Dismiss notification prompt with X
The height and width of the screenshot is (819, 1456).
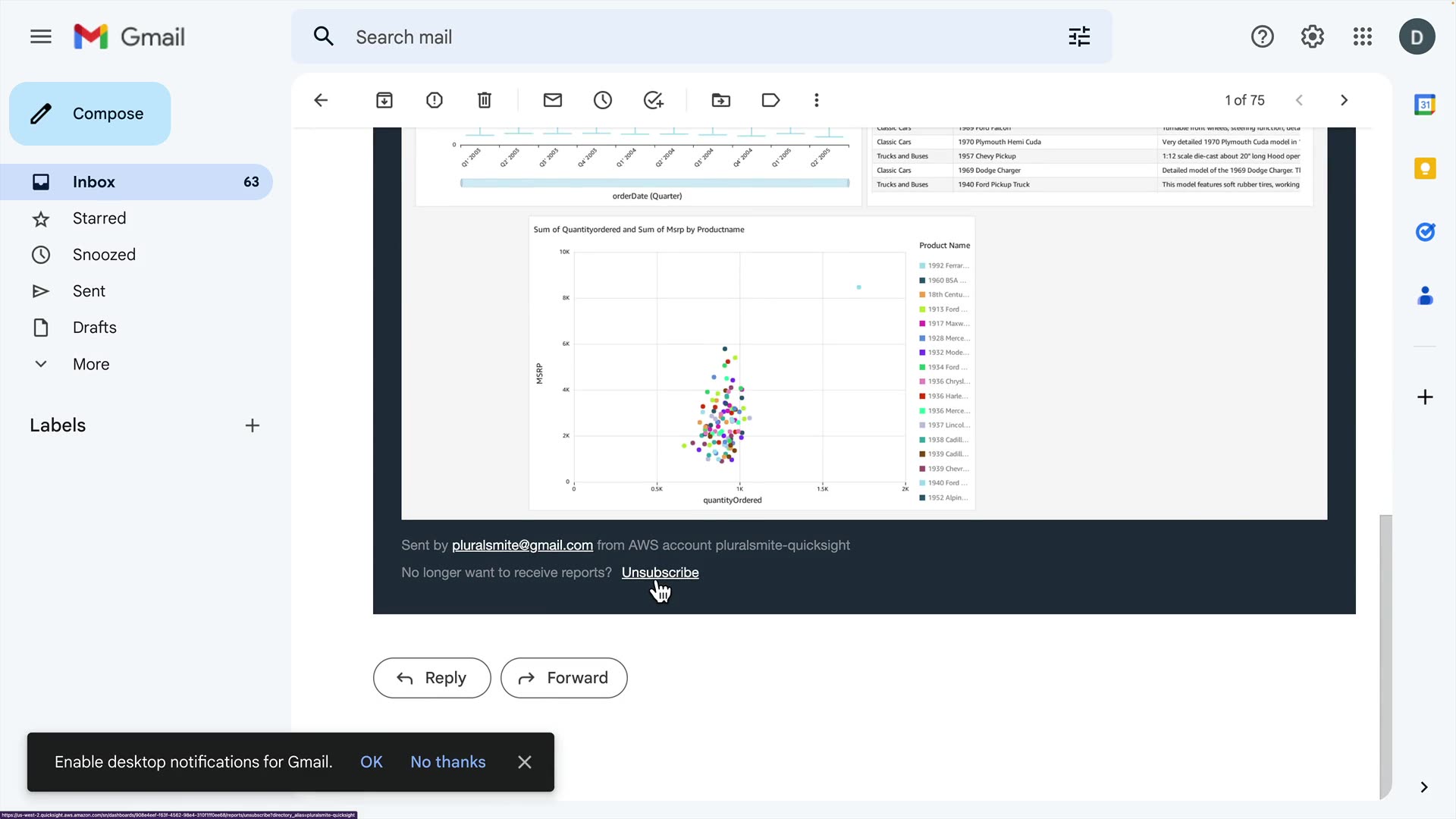click(525, 762)
